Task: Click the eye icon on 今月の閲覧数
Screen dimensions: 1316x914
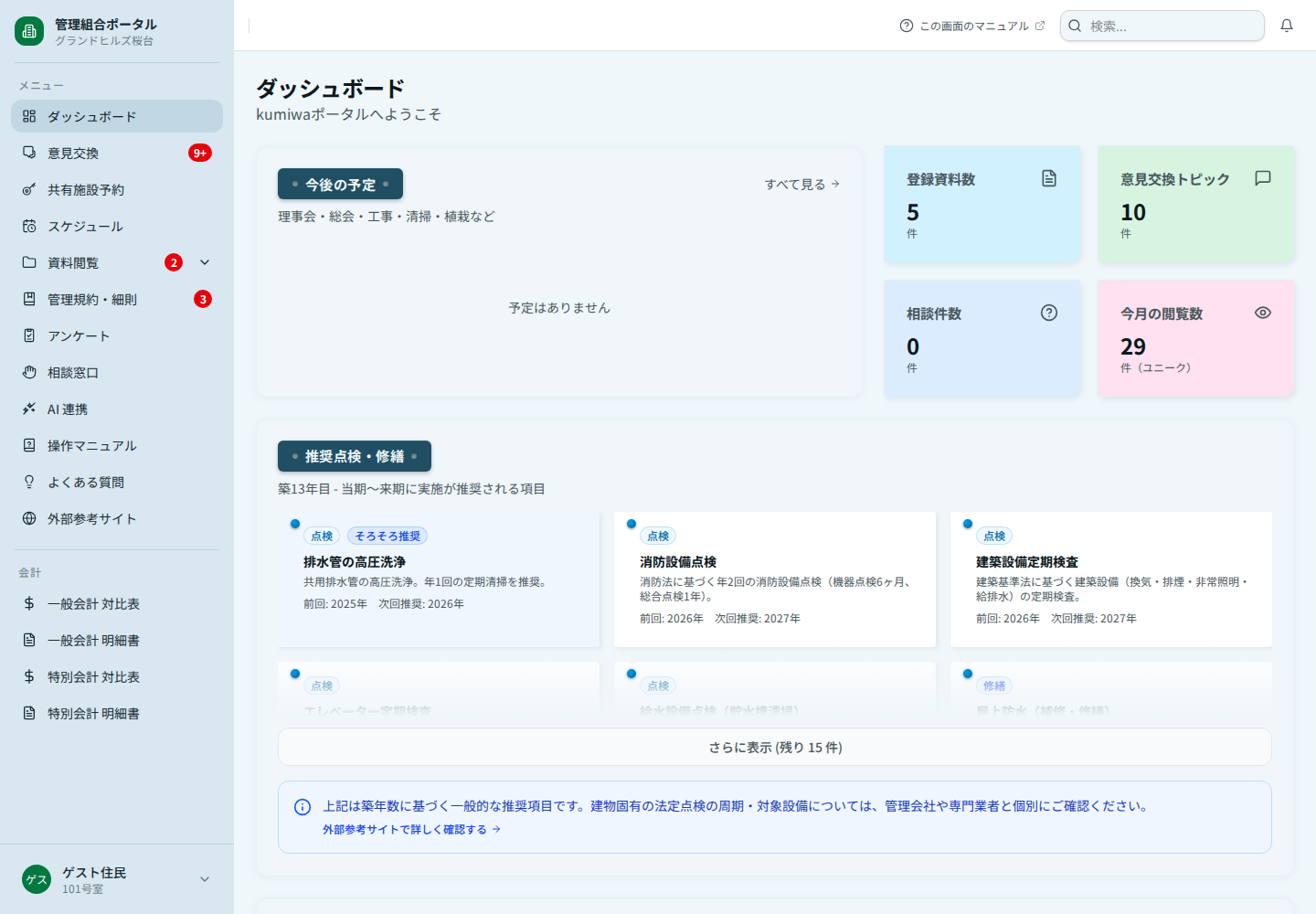Action: (x=1263, y=313)
